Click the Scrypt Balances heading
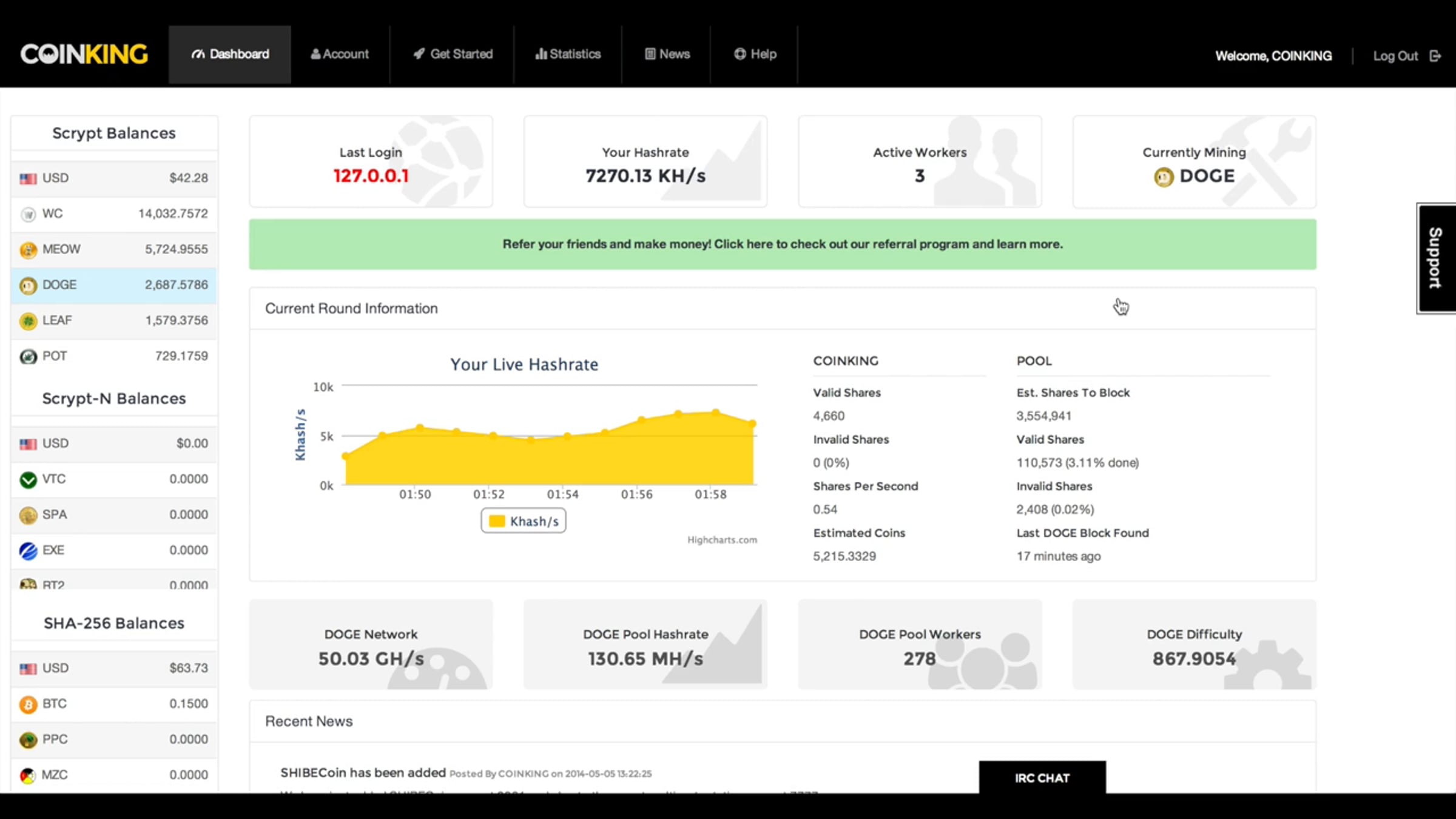 pos(114,133)
